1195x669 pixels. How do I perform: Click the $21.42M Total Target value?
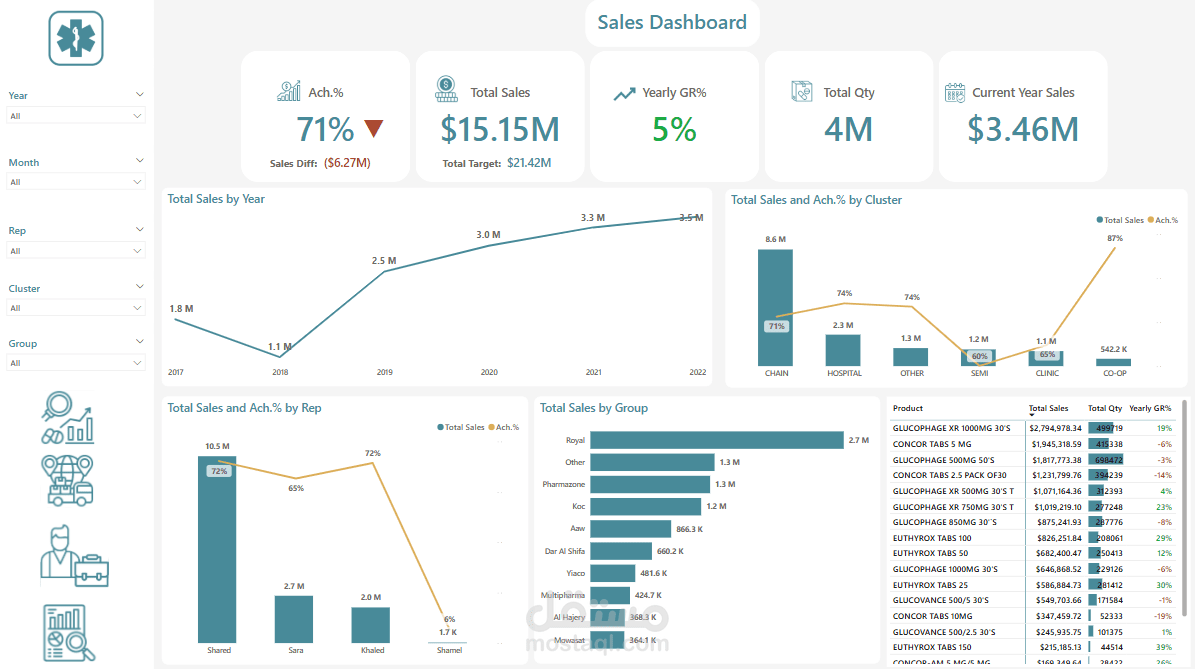(529, 163)
